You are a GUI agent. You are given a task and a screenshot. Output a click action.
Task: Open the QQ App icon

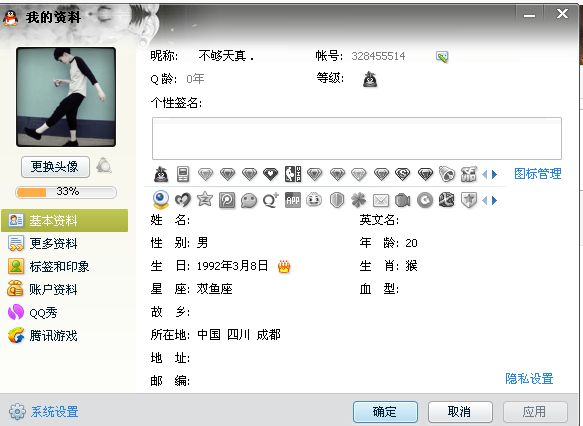click(x=293, y=200)
